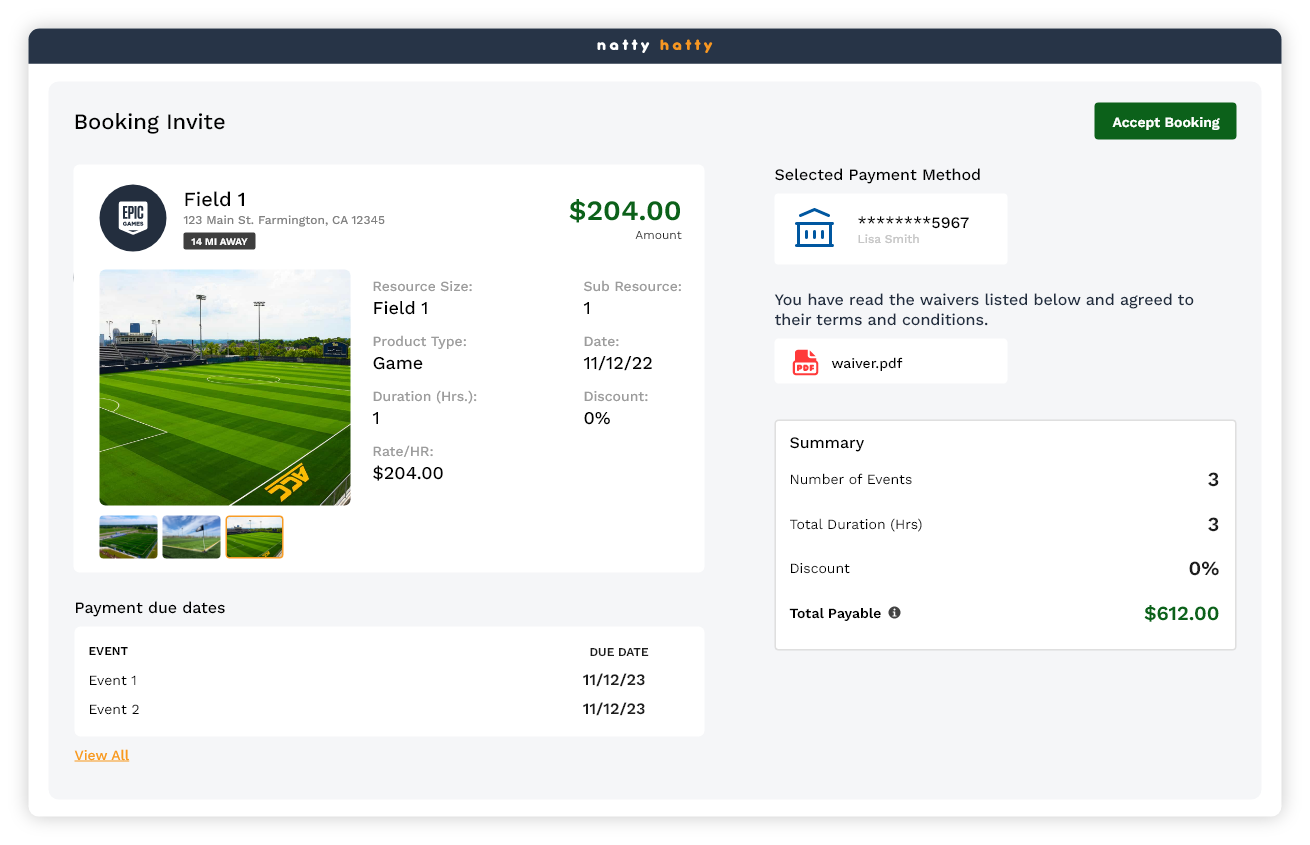Click the Event 2 due date 11/12/23
The image size is (1310, 845).
(614, 708)
